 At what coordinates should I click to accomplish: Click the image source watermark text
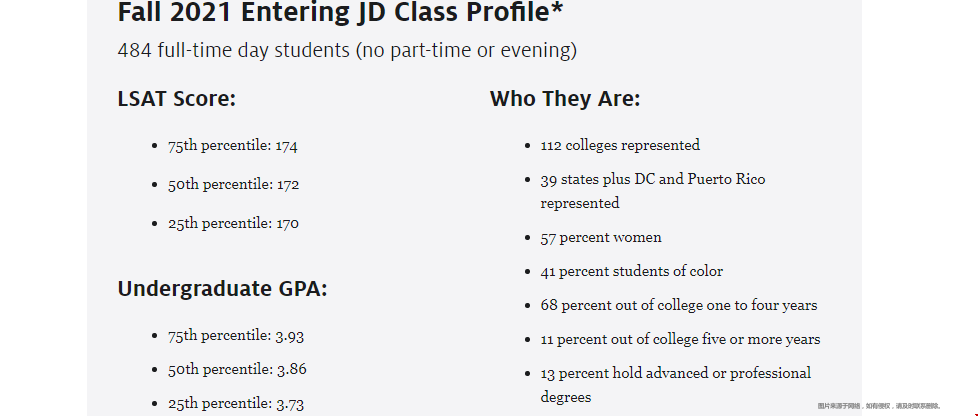[x=879, y=406]
